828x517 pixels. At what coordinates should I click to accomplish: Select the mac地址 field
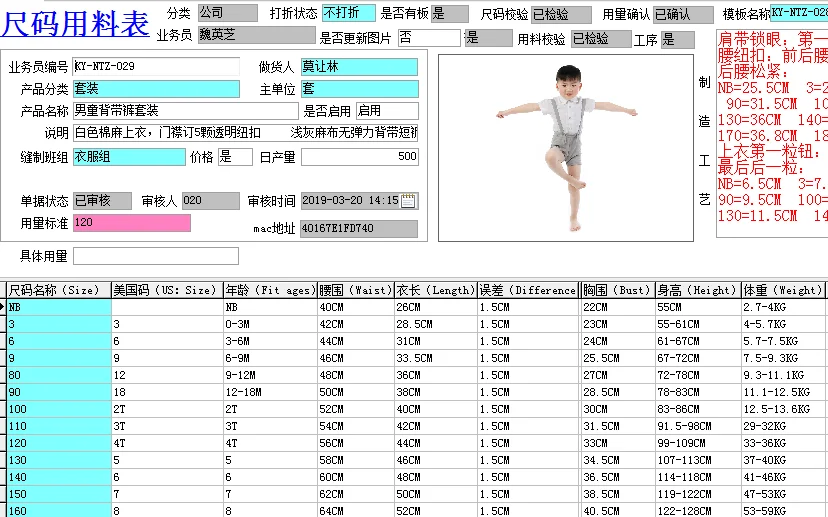(359, 229)
